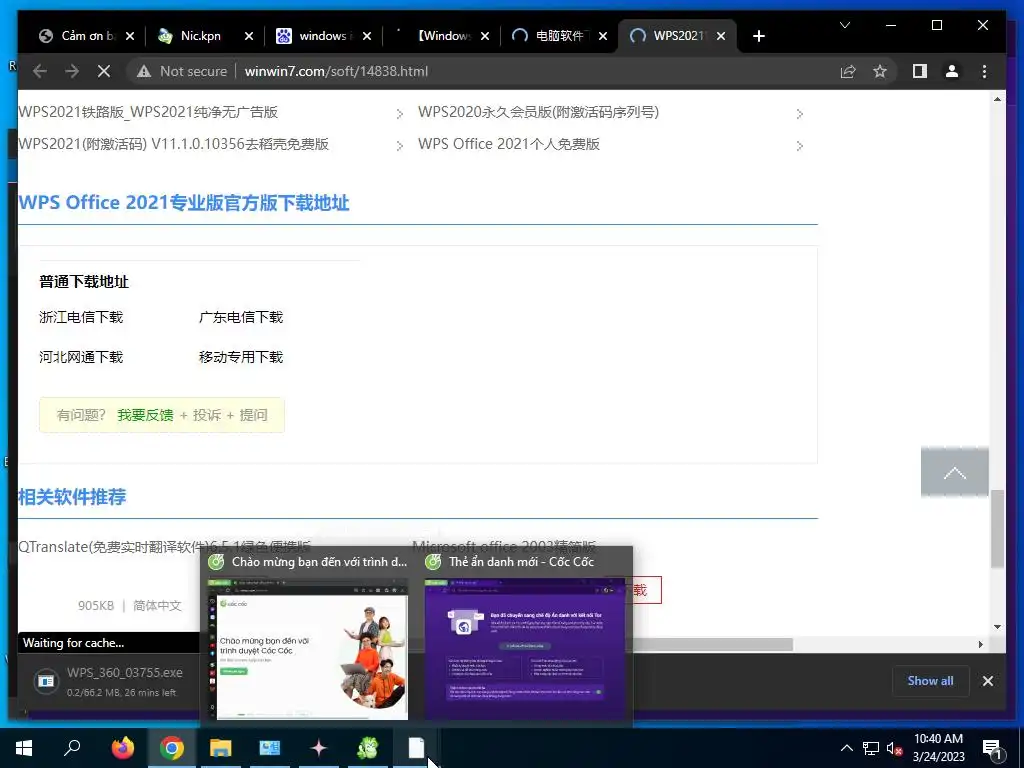
Task: Download from 广东电信下载
Action: (241, 317)
